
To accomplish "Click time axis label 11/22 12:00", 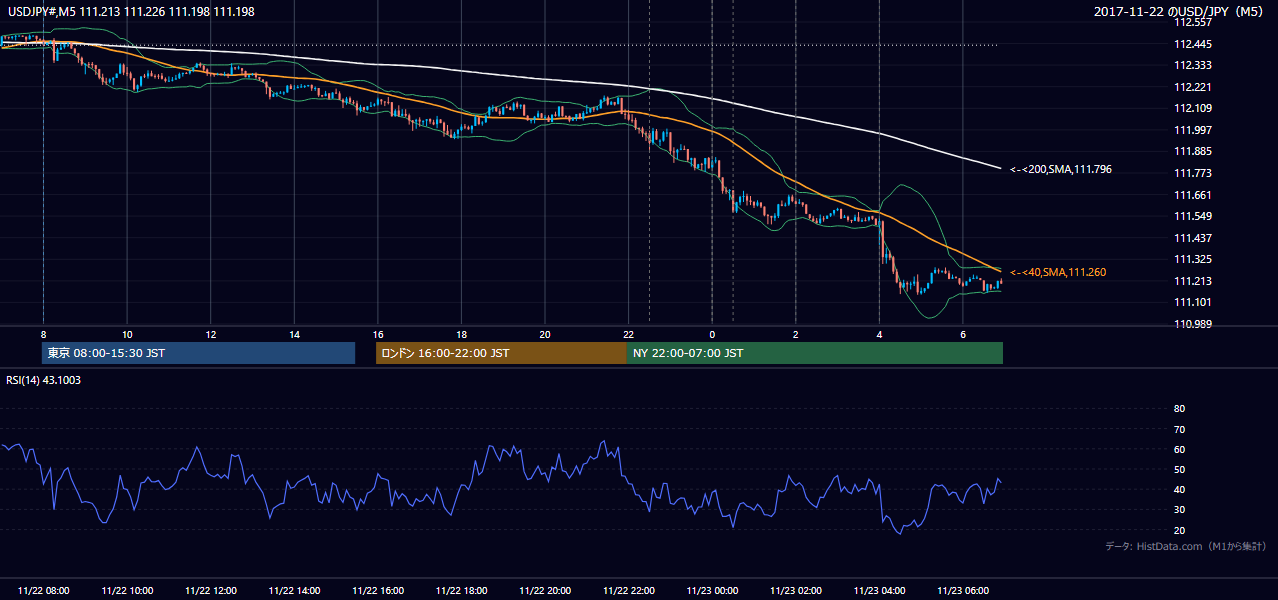I will coord(211,591).
